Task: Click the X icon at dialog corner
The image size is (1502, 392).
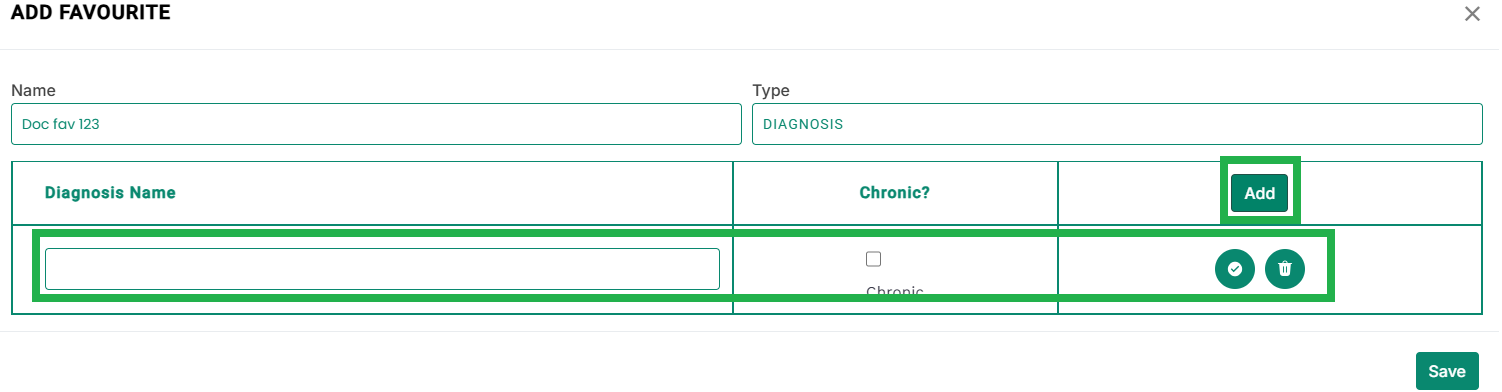Action: [1472, 14]
